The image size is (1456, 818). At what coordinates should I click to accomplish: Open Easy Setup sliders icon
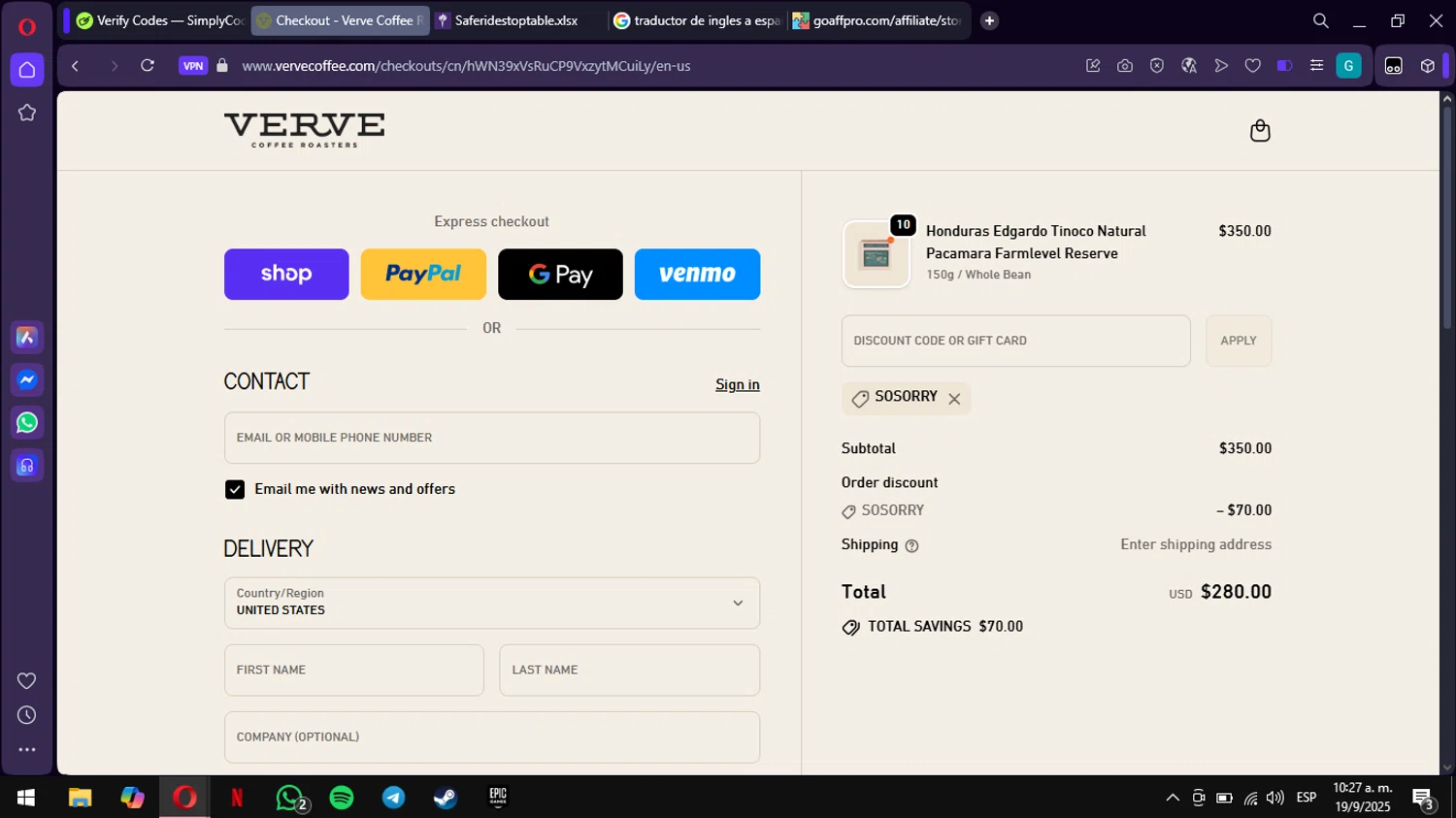[x=1317, y=66]
